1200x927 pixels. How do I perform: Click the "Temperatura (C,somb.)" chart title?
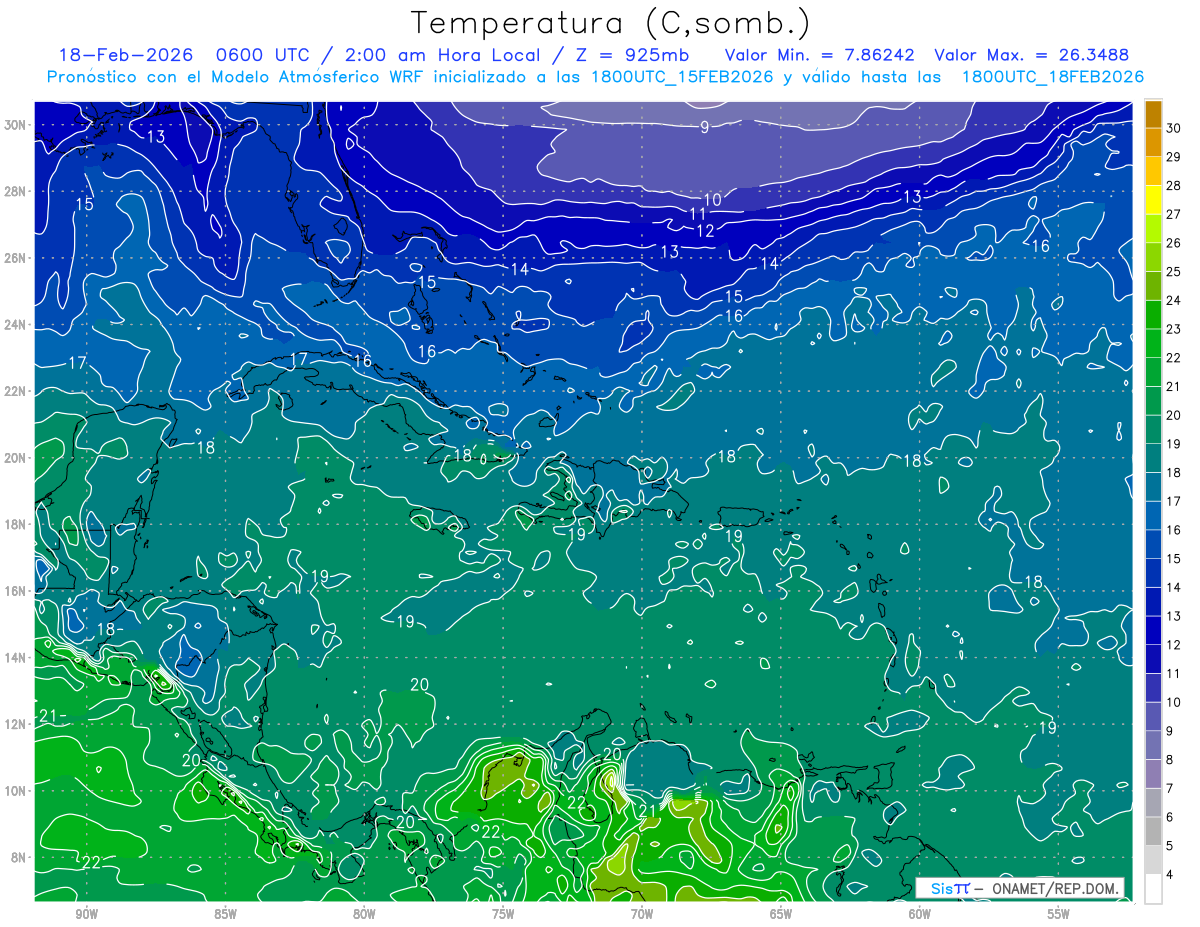[x=611, y=23]
